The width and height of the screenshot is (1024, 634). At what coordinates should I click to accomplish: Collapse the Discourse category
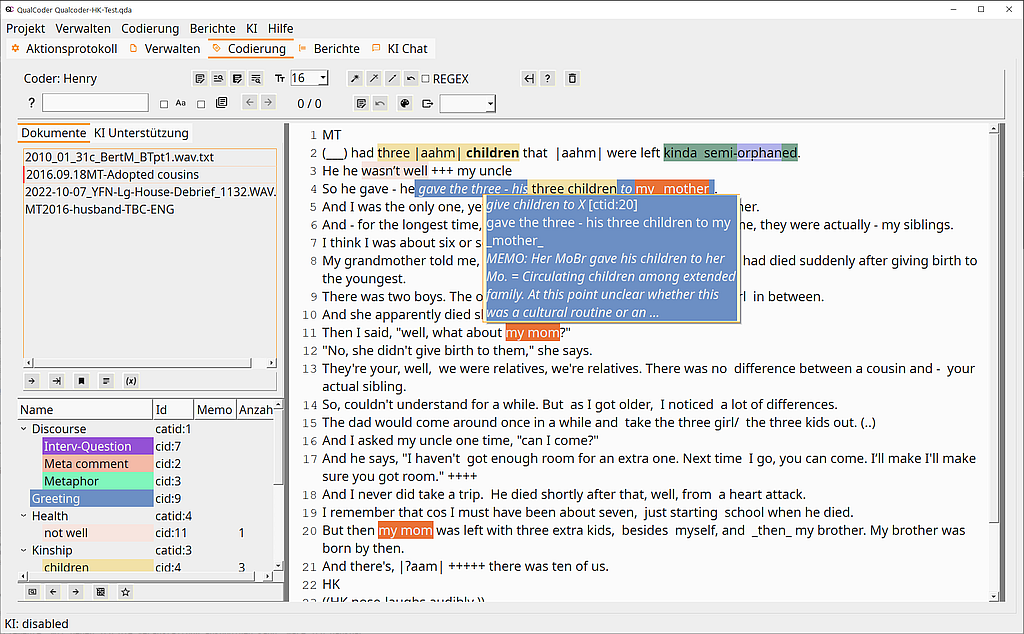click(24, 429)
